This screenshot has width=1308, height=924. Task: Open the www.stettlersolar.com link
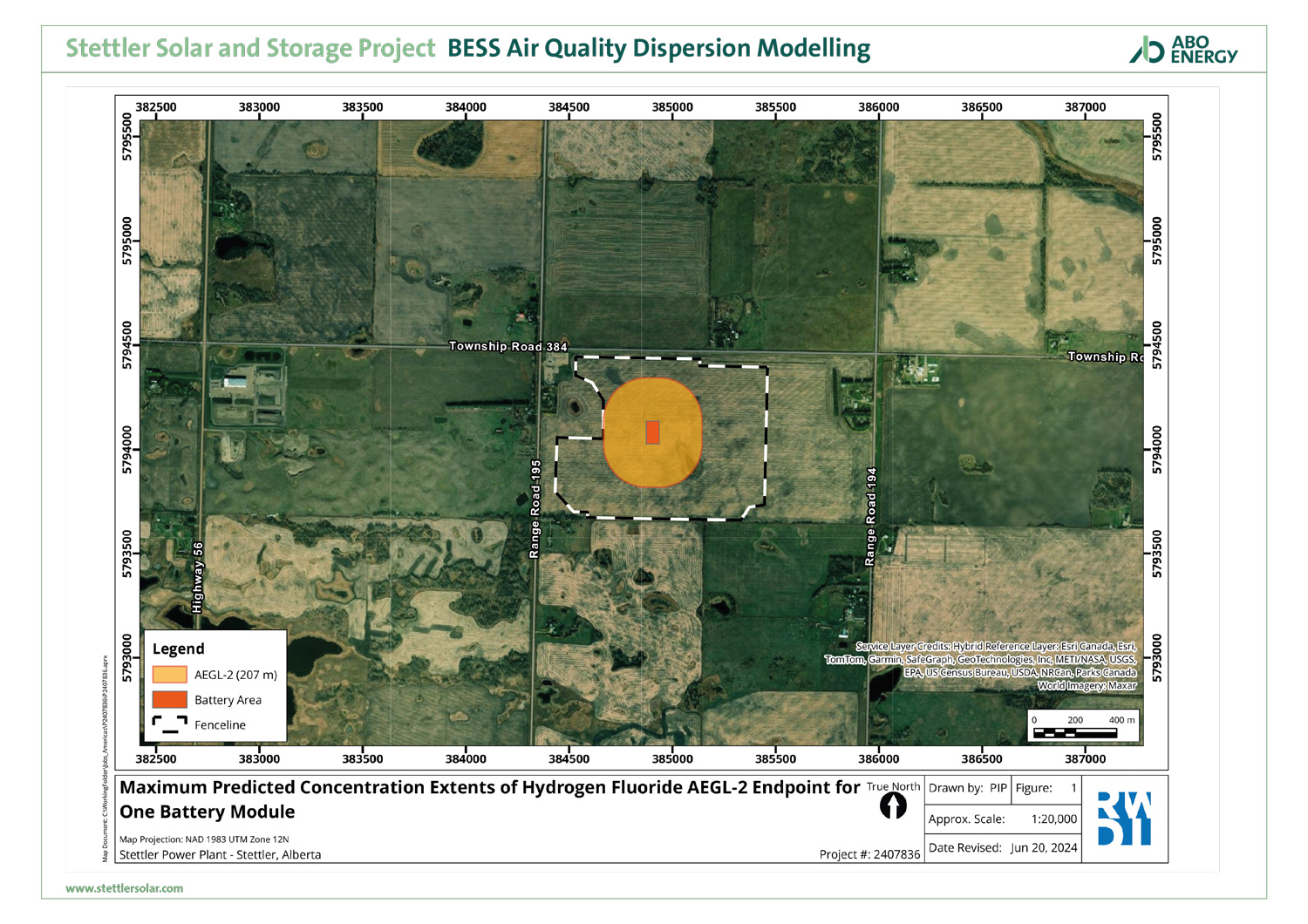coord(125,888)
